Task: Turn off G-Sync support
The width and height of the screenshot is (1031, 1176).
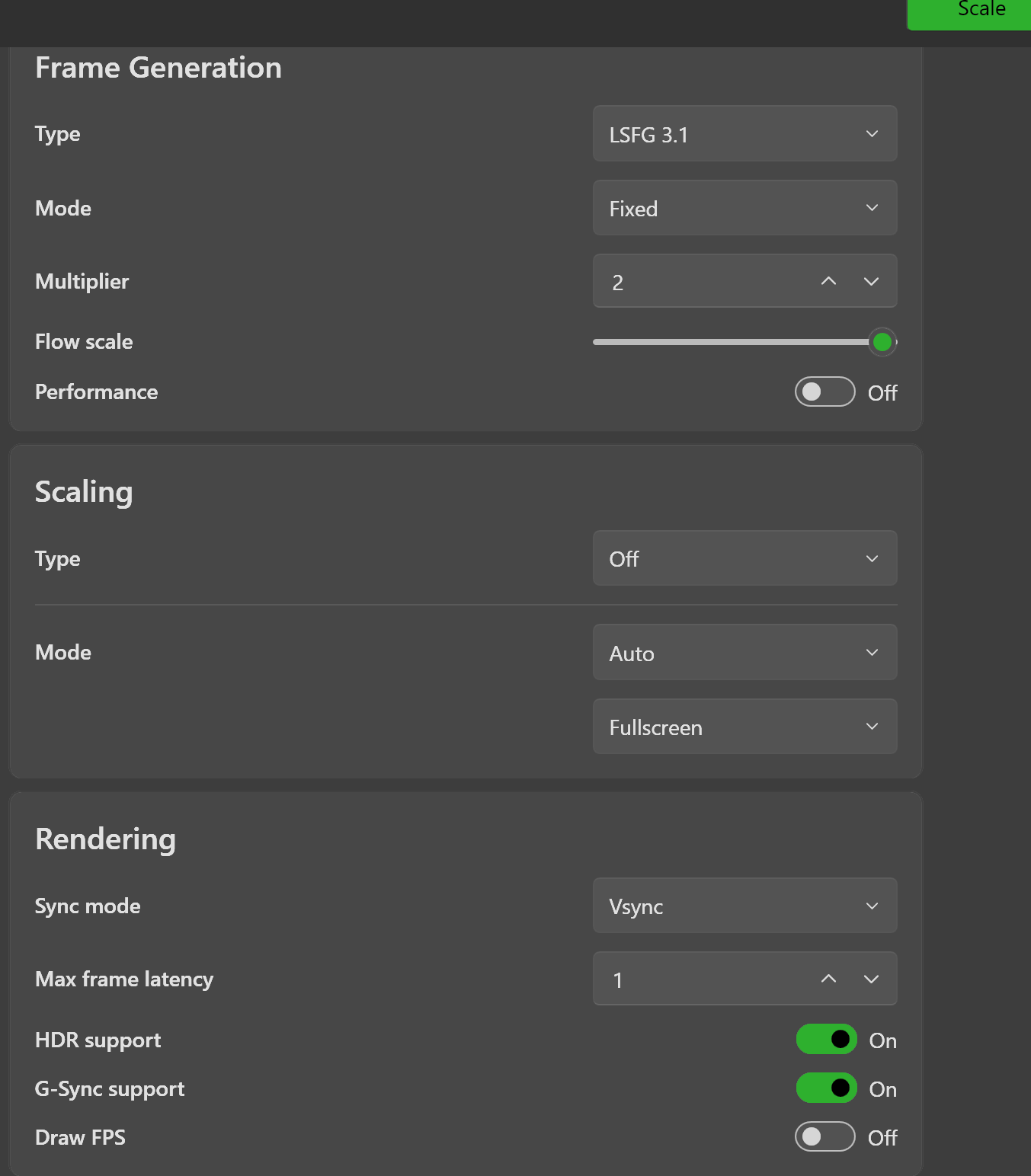Action: (826, 1088)
